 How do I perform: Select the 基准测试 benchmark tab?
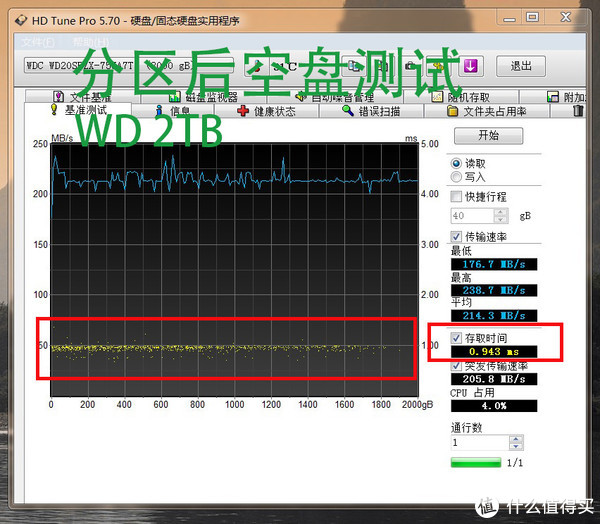78,110
